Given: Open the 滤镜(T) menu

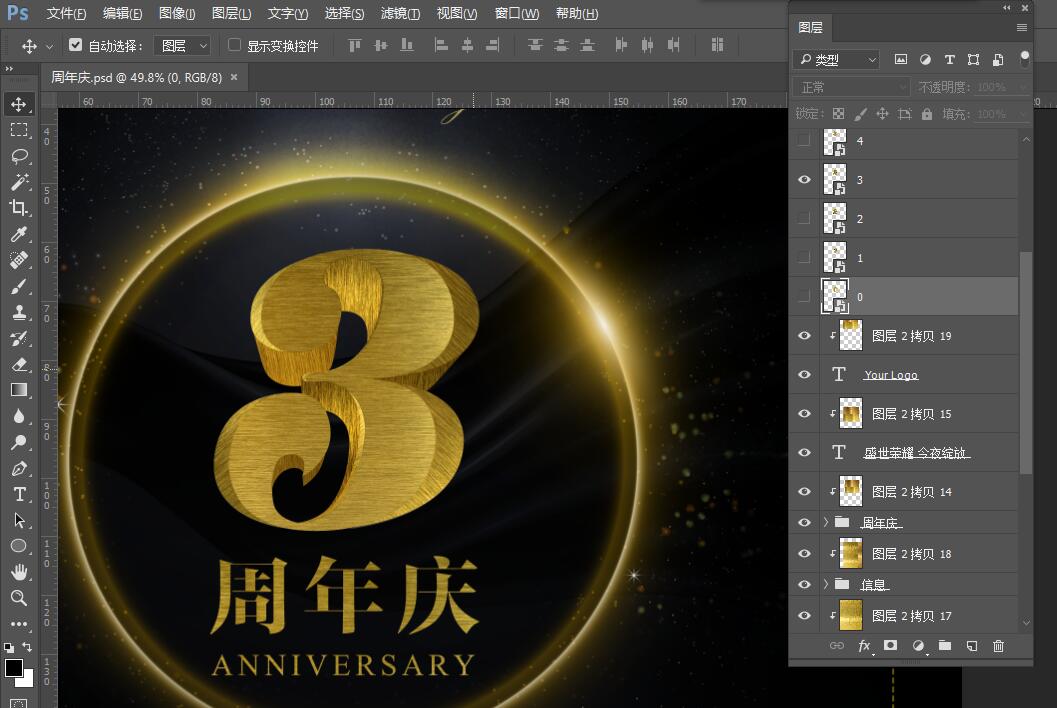Looking at the screenshot, I should tap(400, 13).
